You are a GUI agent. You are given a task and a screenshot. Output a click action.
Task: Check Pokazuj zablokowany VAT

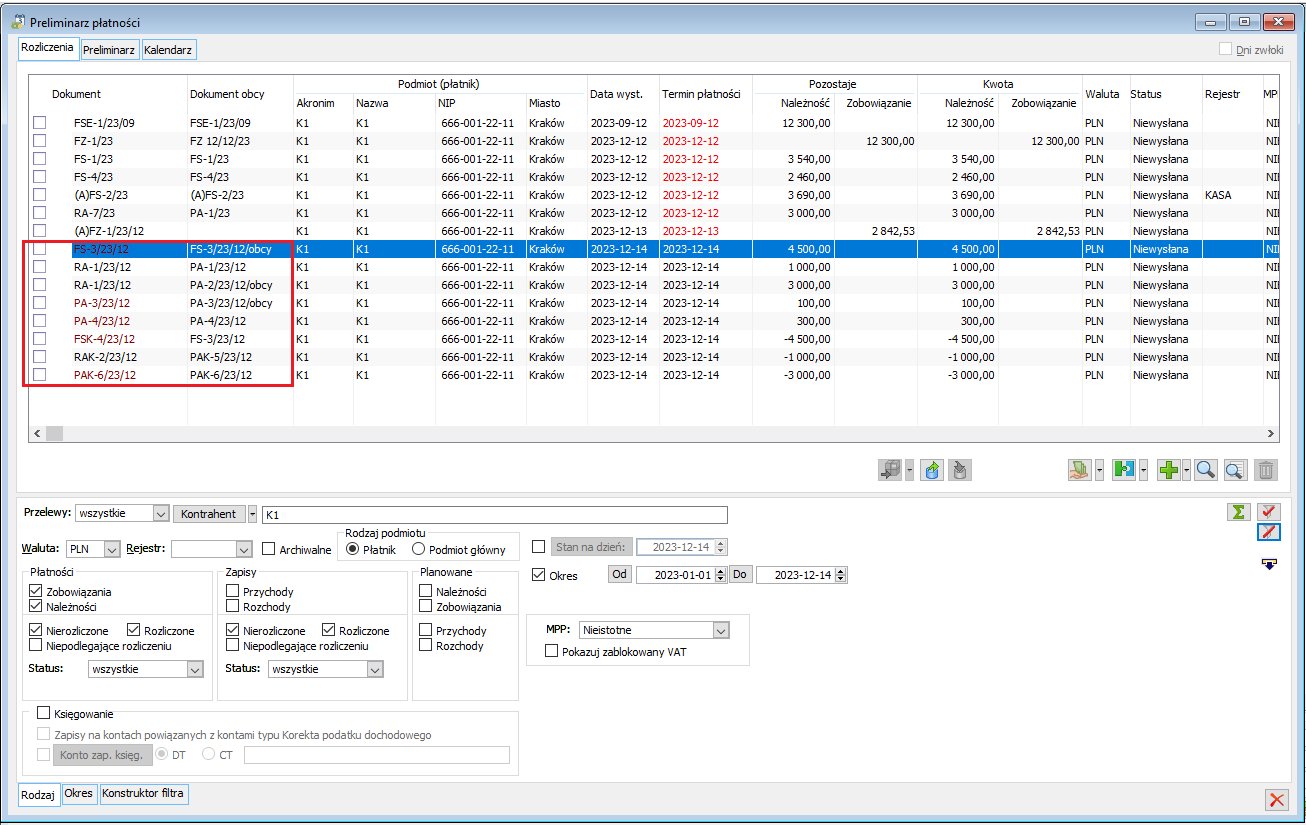(x=552, y=652)
